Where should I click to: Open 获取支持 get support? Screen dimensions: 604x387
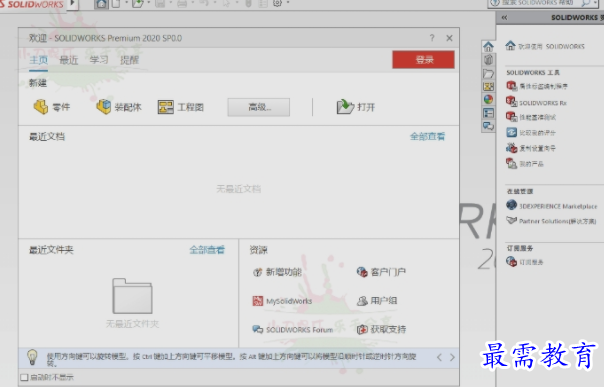(381, 329)
